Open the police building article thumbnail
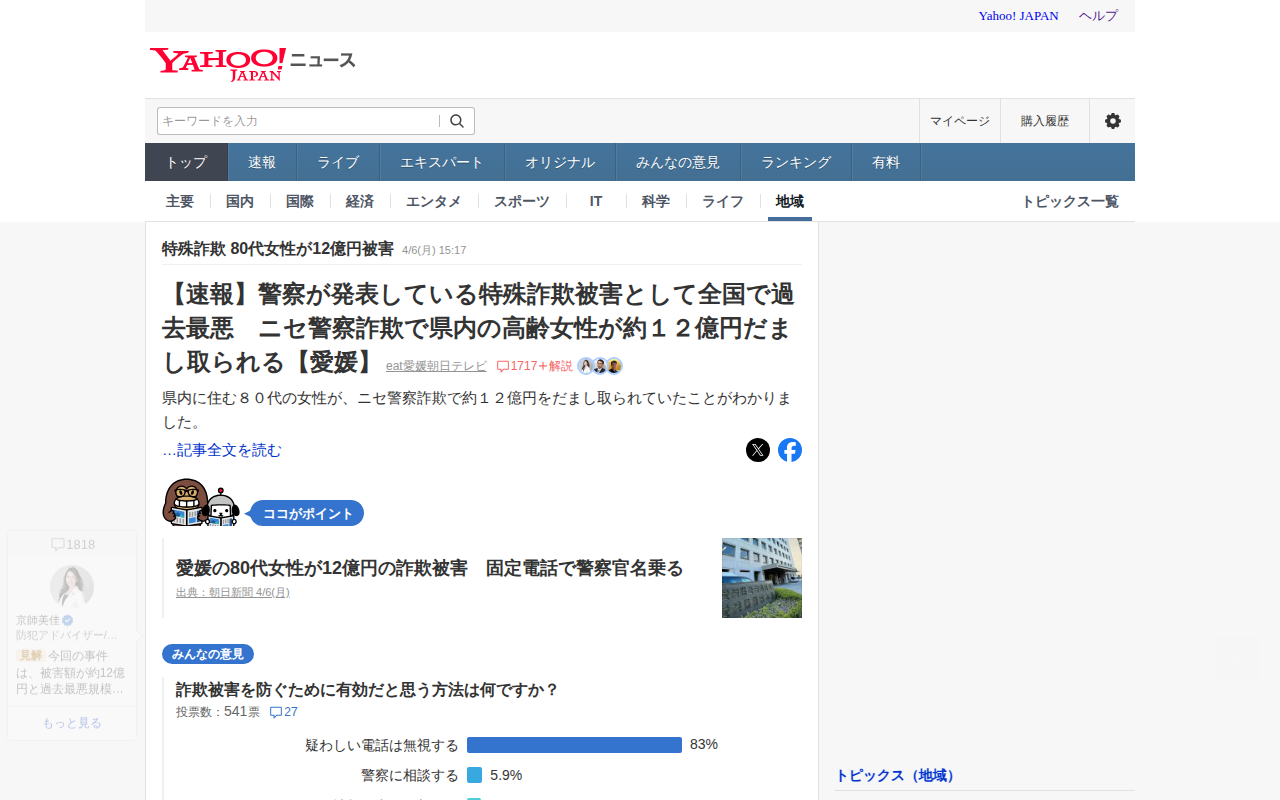Screen dimensions: 1280x800 pyautogui.click(x=762, y=578)
